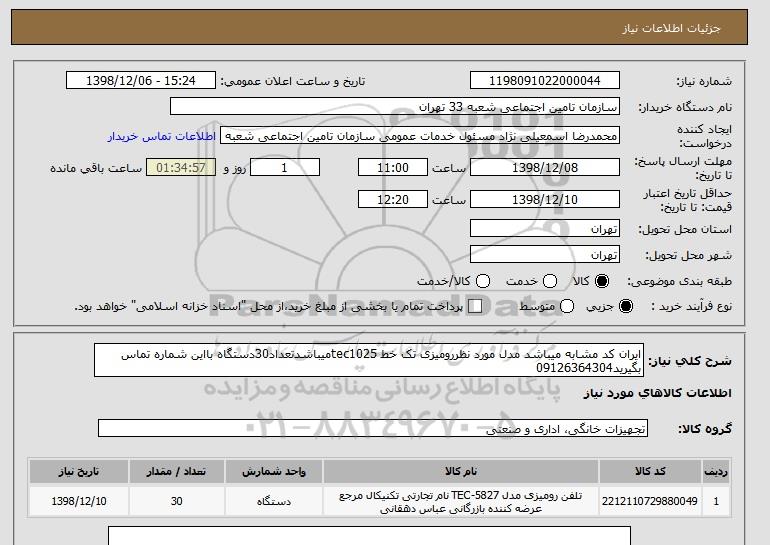770x545 pixels.
Task: Select the کالا radio button
Action: pyautogui.click(x=602, y=281)
